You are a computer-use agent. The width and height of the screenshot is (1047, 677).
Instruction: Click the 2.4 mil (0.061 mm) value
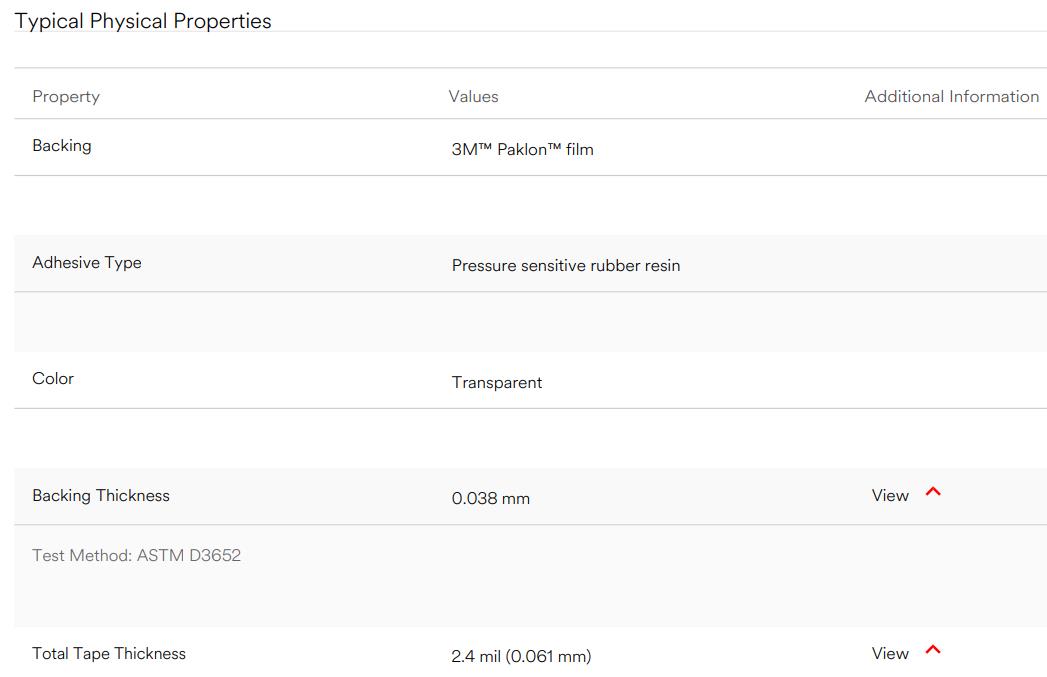coord(521,656)
